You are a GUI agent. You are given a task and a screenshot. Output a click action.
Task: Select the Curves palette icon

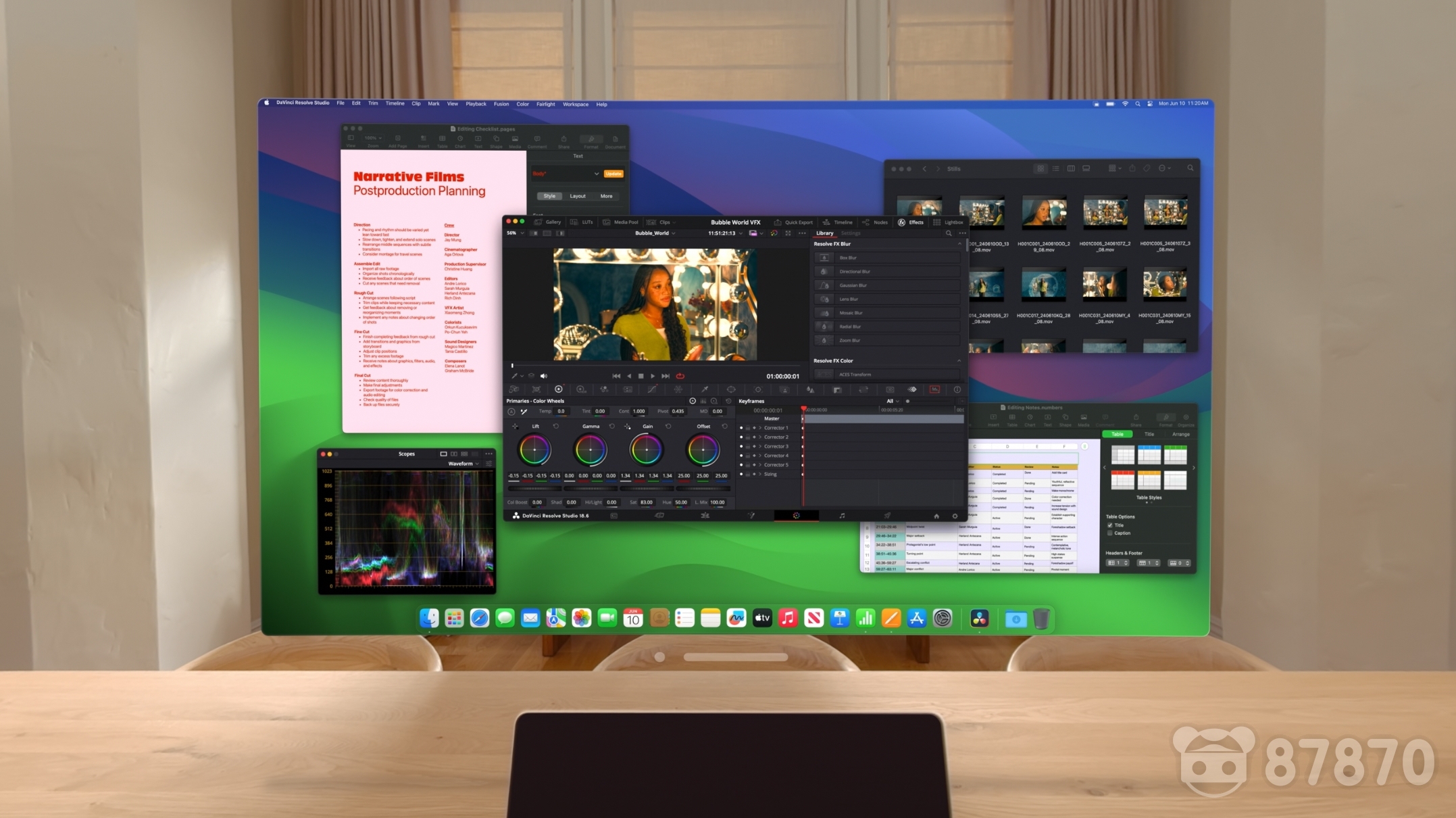pos(651,389)
